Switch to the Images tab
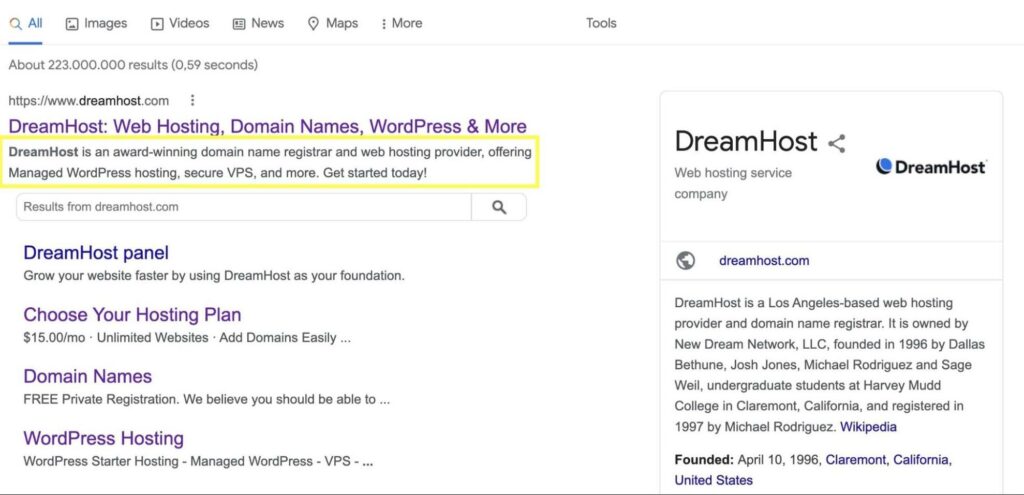 (96, 24)
